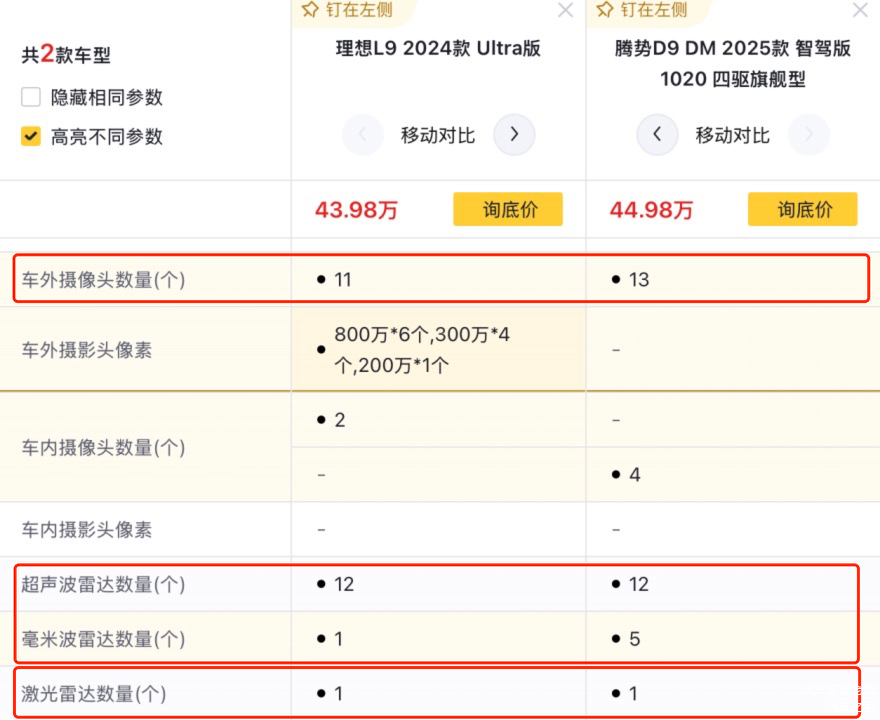Click the pin icon above 理想L9 column
This screenshot has width=880, height=720.
310,10
